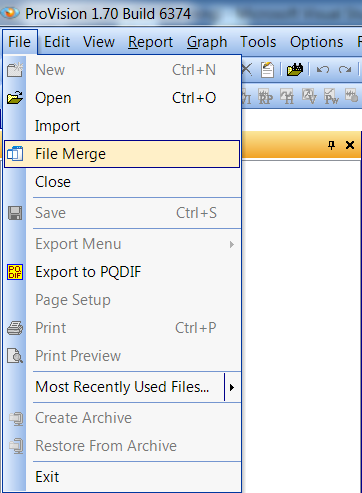Click the waveform with dot toolbar icon
The width and height of the screenshot is (362, 493).
tap(351, 96)
